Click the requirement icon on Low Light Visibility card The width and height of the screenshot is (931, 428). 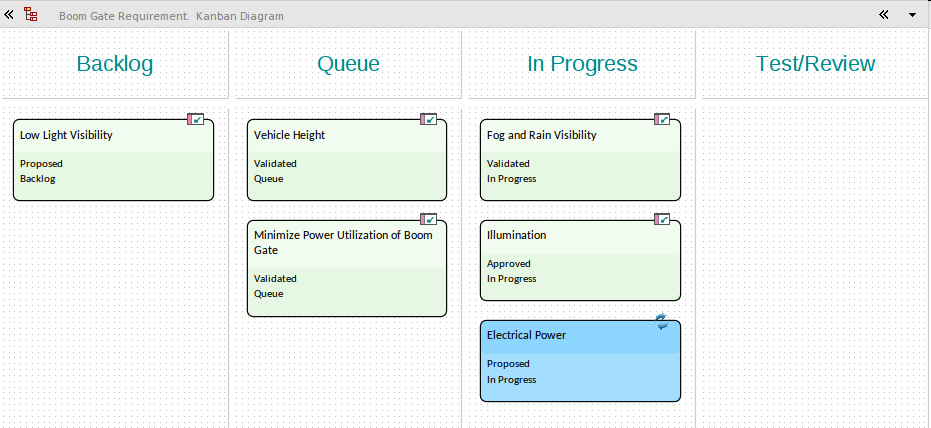195,119
